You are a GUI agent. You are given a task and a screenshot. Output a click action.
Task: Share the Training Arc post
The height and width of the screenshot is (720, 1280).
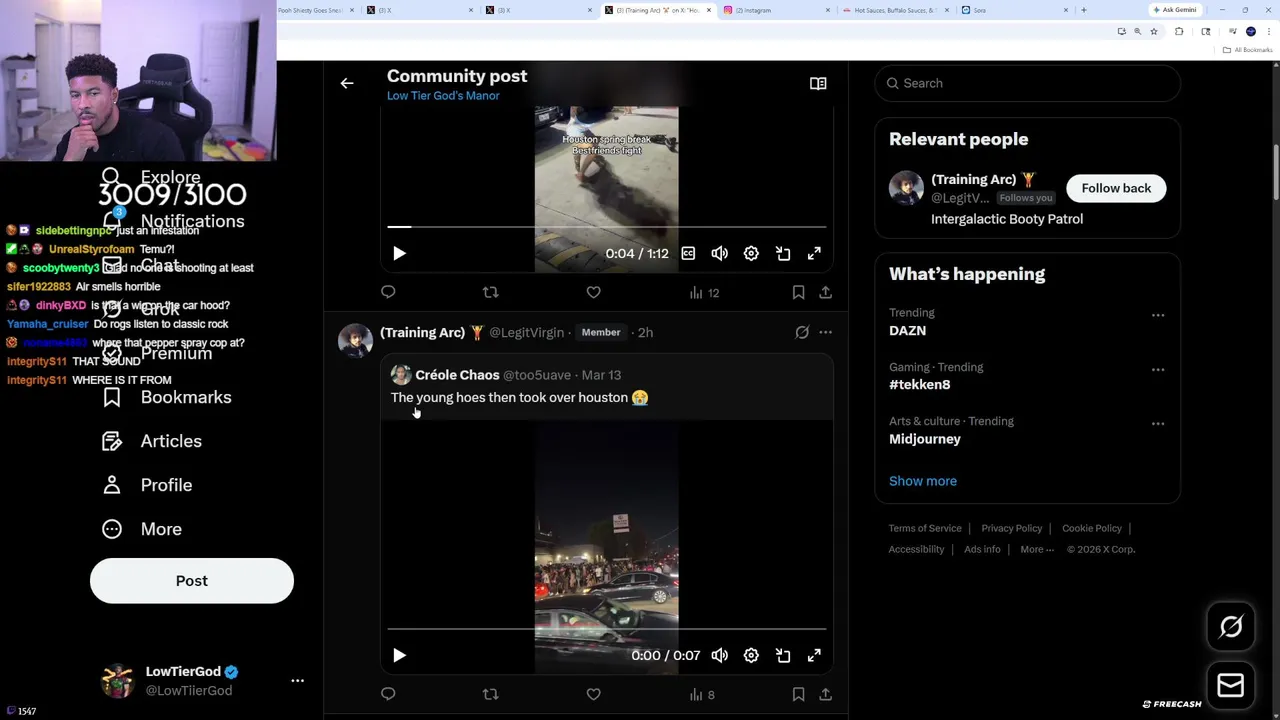click(825, 694)
